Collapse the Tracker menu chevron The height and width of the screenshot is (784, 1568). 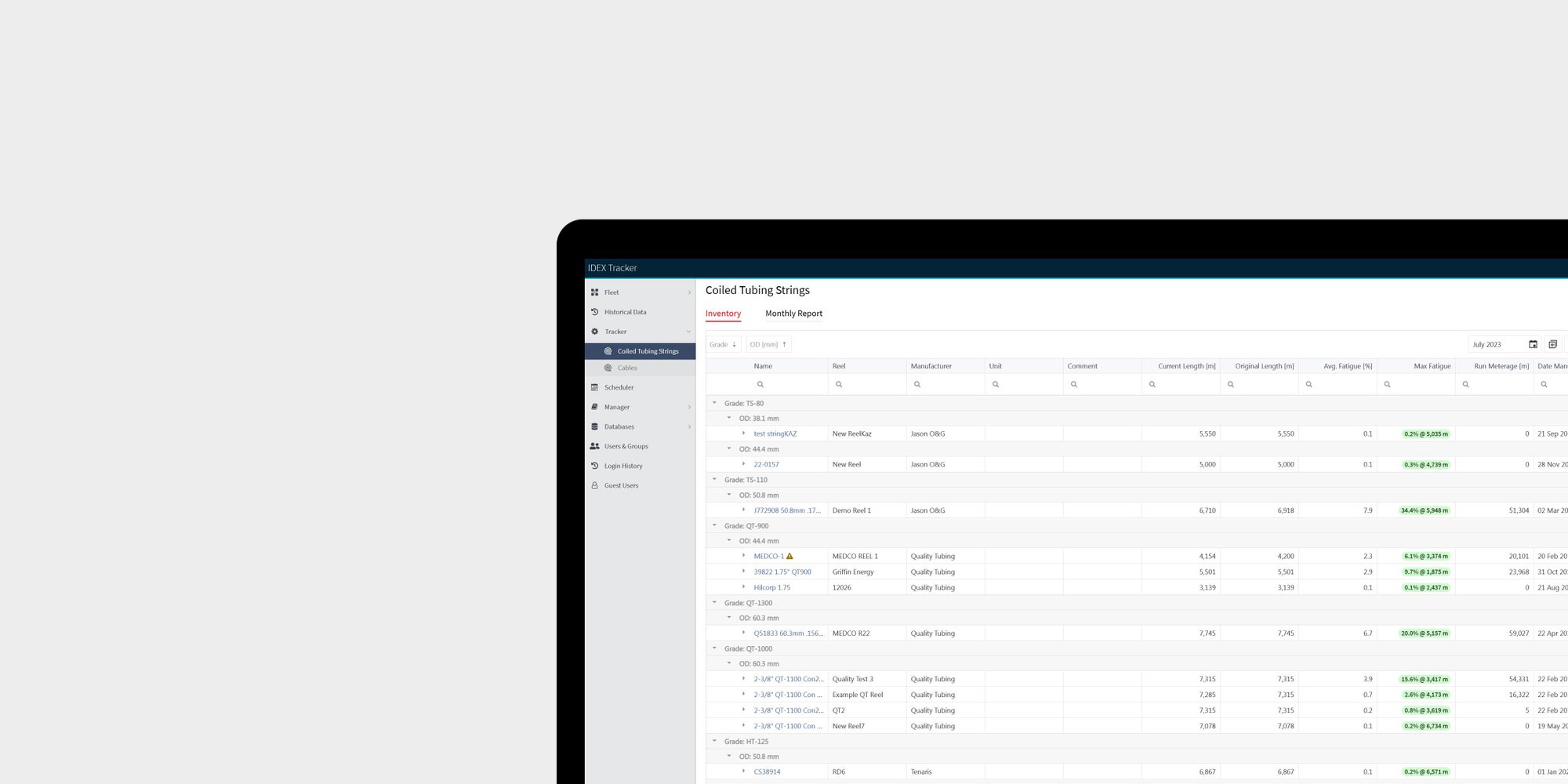click(689, 332)
